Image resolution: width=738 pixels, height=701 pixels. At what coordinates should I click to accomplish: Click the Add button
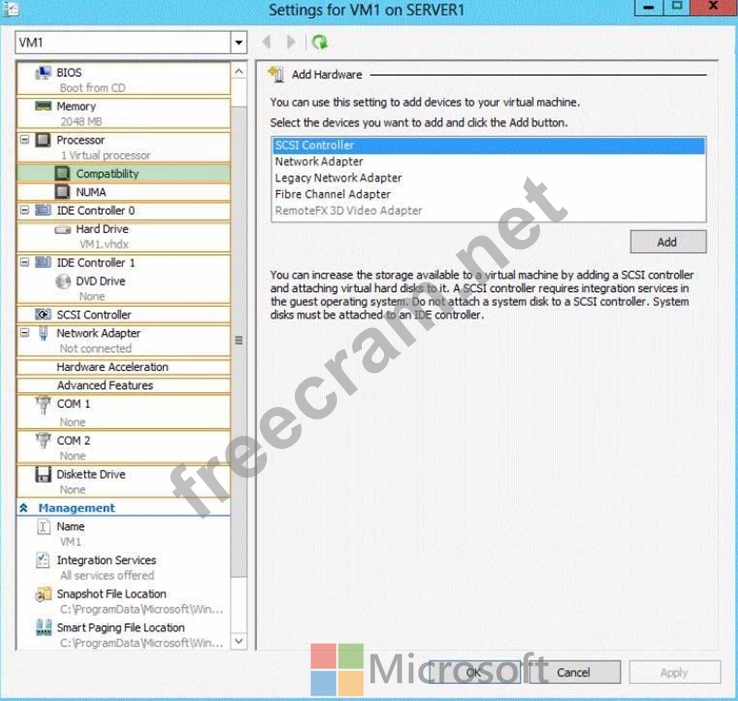[x=668, y=242]
